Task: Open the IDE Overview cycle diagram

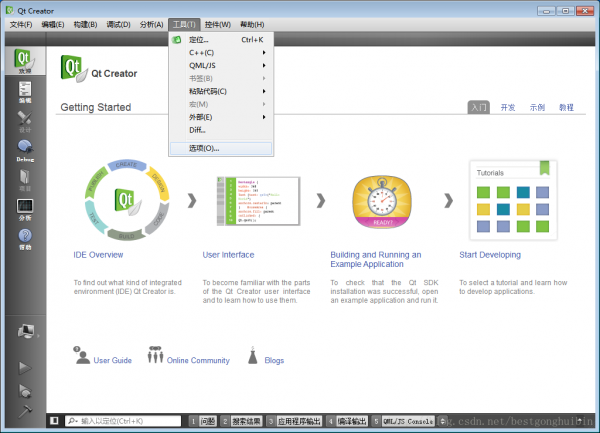Action: coord(127,200)
